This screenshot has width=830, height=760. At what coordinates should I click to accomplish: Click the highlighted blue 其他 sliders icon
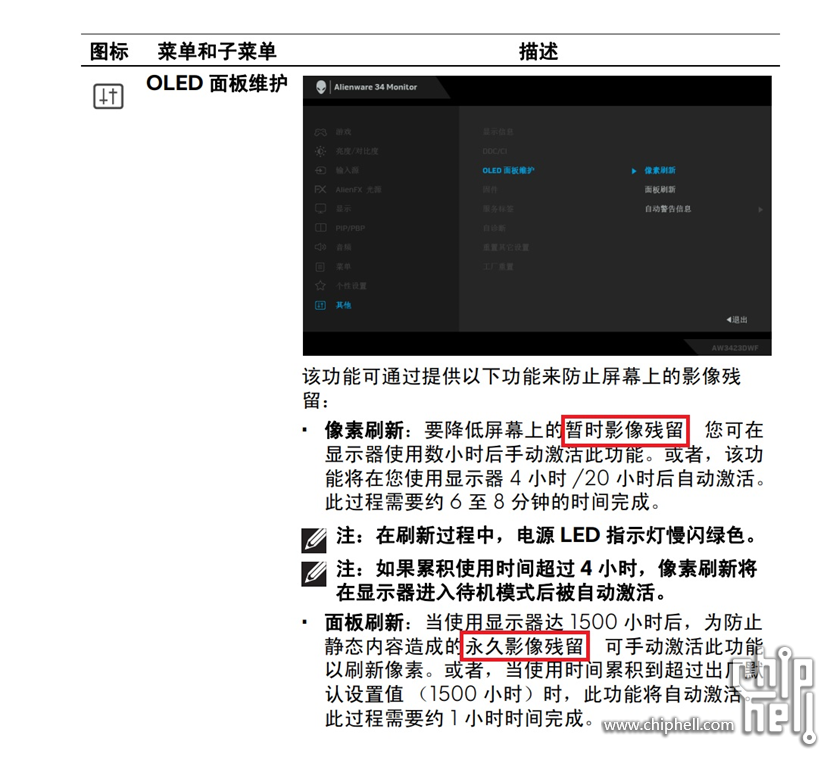point(320,305)
